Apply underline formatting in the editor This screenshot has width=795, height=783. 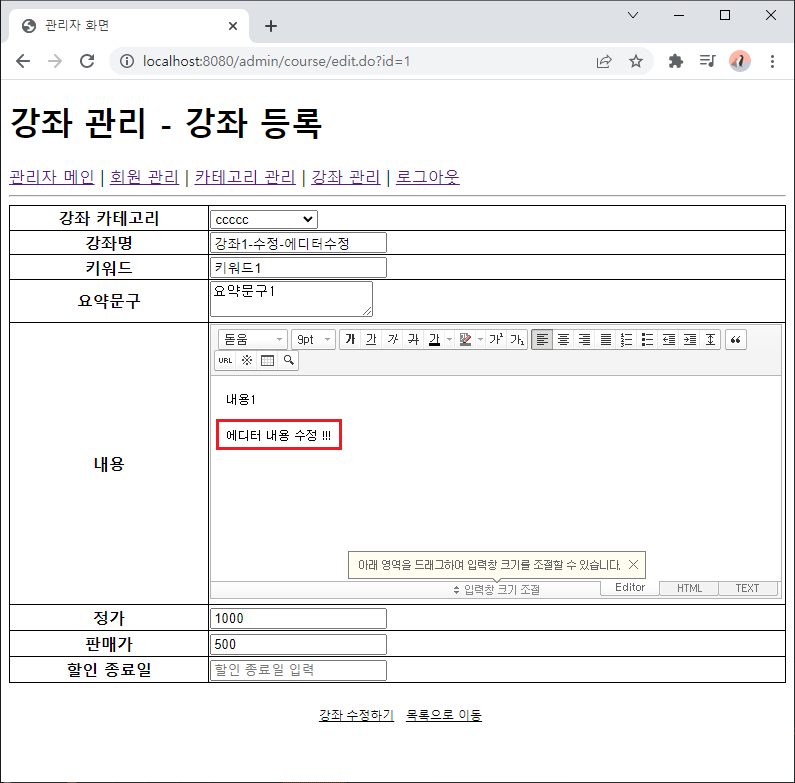point(371,339)
